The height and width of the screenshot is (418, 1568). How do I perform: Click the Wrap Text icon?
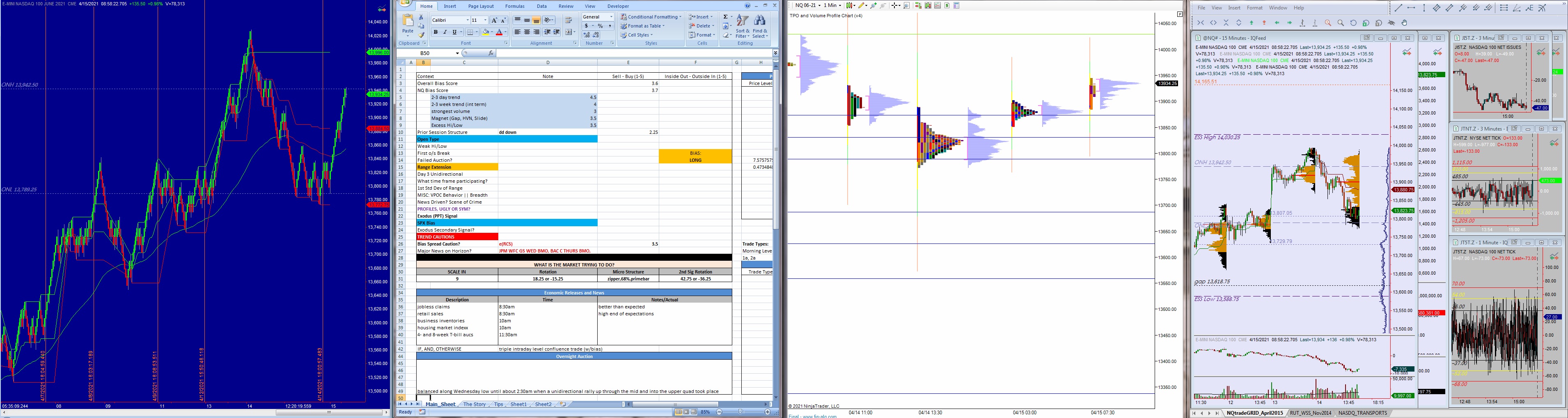(569, 20)
